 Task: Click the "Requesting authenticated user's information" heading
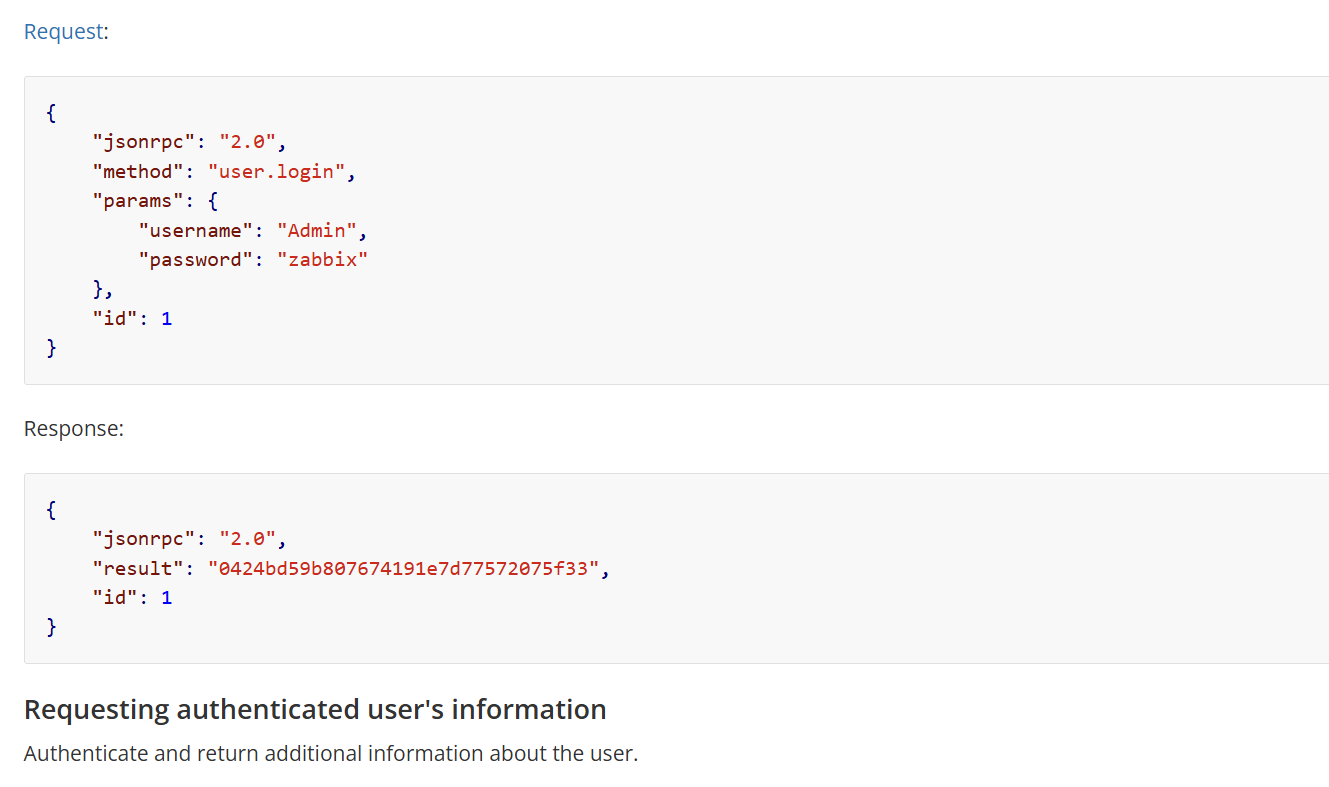pyautogui.click(x=315, y=710)
